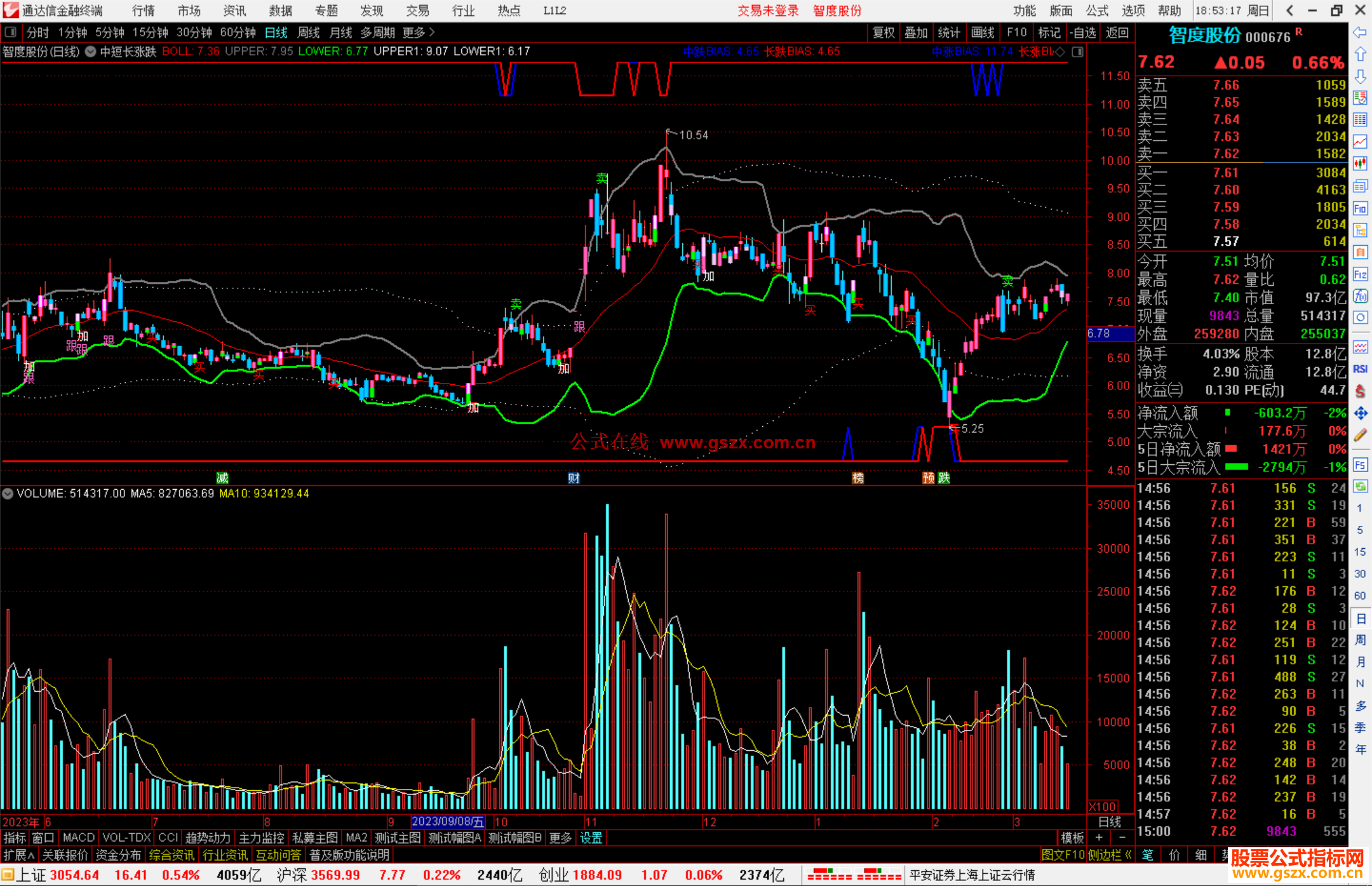Switch to the MACD indicator tab
This screenshot has width=1372, height=886.
point(78,838)
